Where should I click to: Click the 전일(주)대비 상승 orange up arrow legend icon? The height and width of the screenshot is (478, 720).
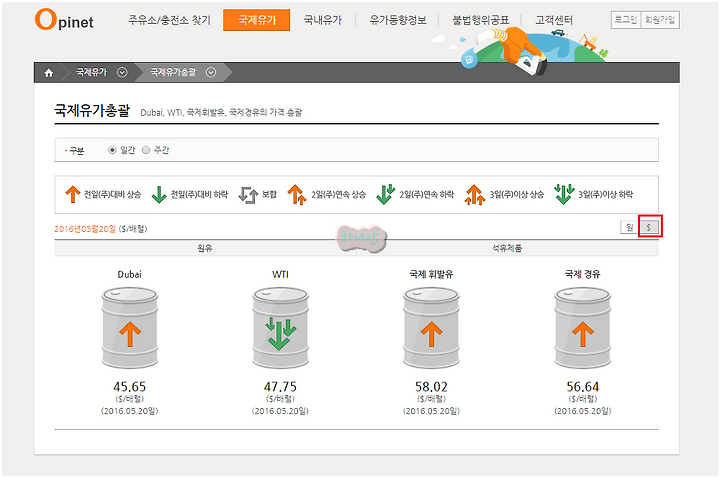pyautogui.click(x=73, y=194)
